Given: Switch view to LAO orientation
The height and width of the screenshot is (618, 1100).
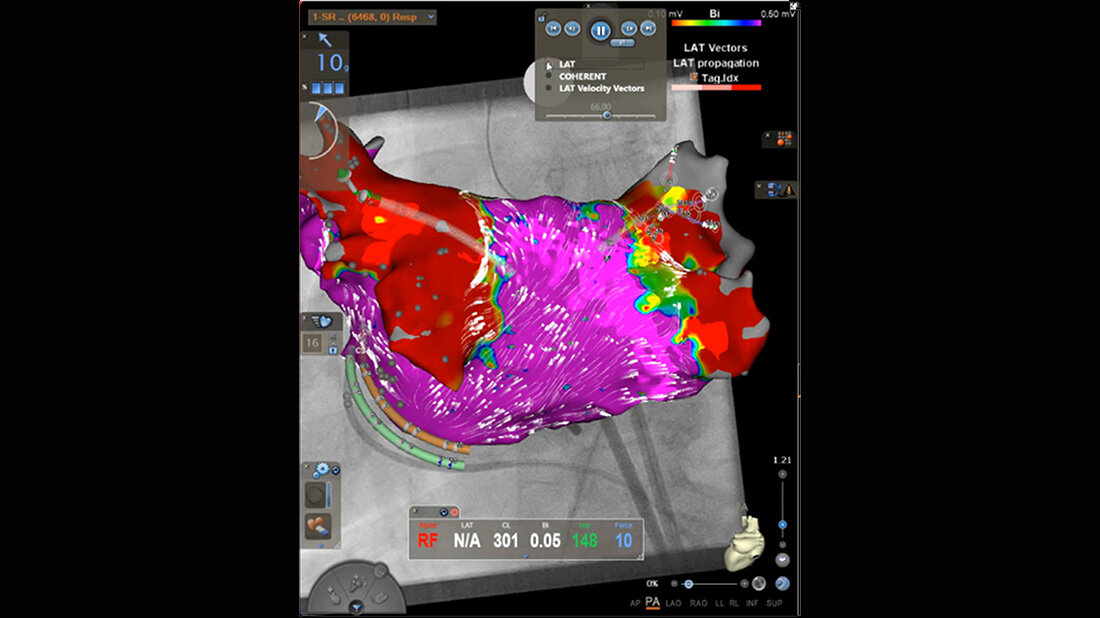Looking at the screenshot, I should (675, 602).
